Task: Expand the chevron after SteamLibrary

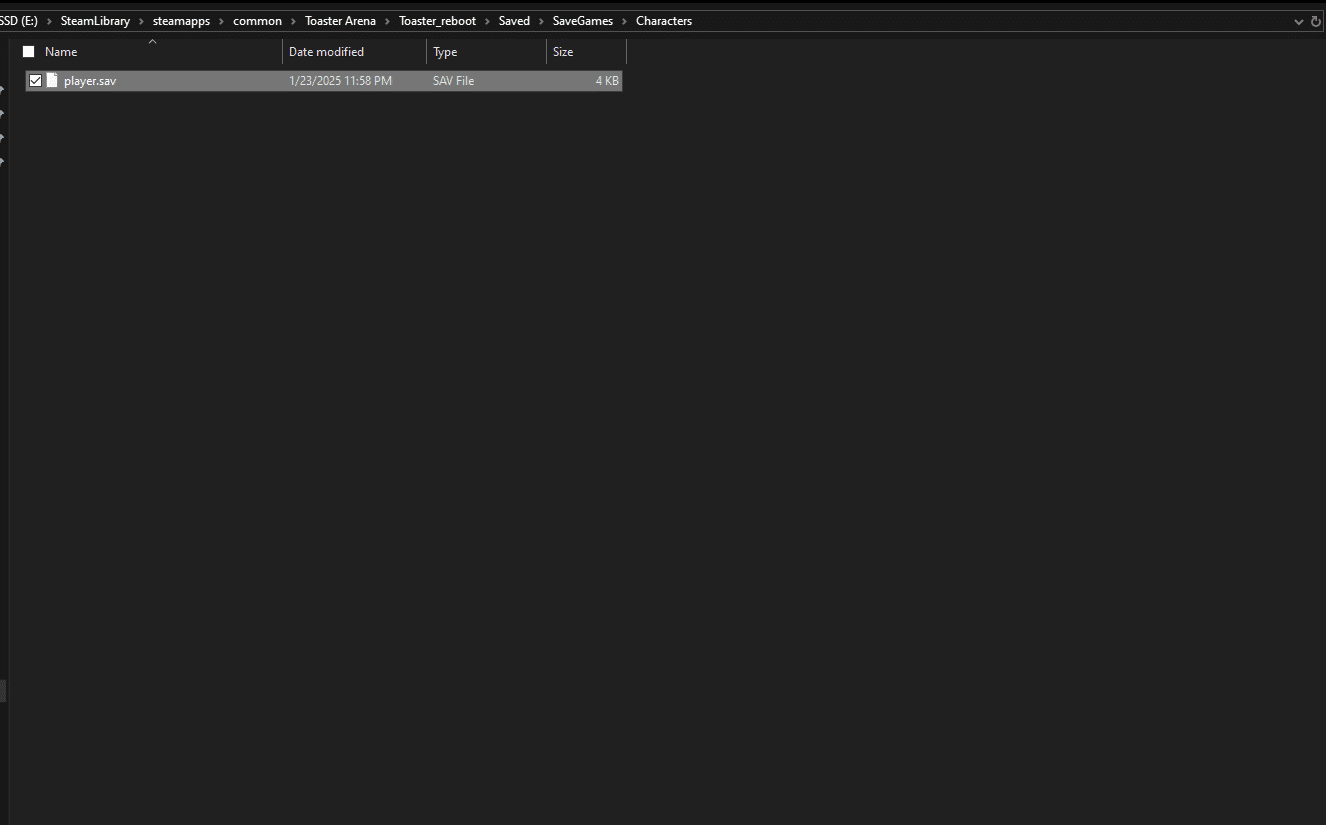Action: pyautogui.click(x=141, y=21)
